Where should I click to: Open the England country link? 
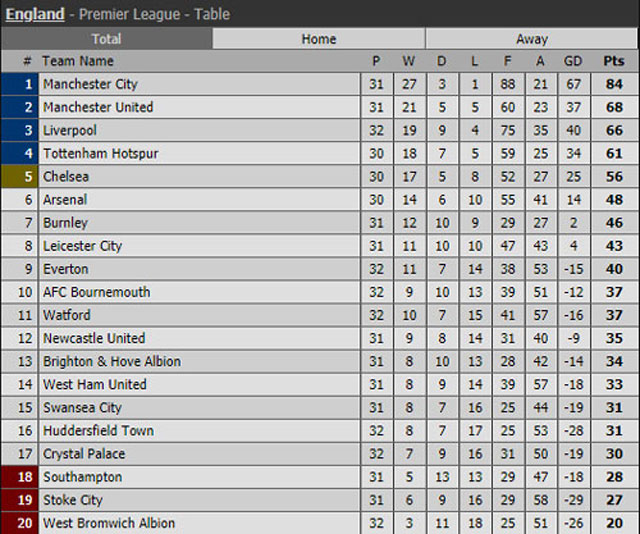click(x=35, y=14)
